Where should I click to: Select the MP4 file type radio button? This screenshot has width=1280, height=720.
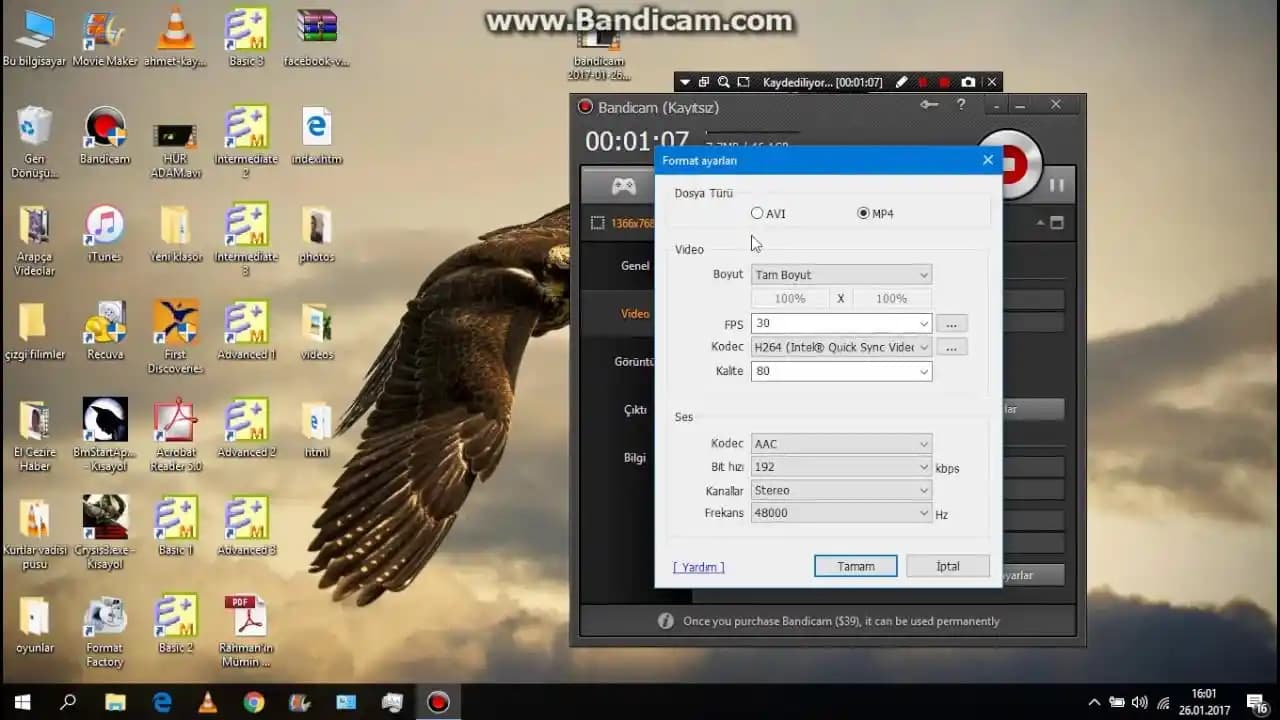pyautogui.click(x=863, y=213)
